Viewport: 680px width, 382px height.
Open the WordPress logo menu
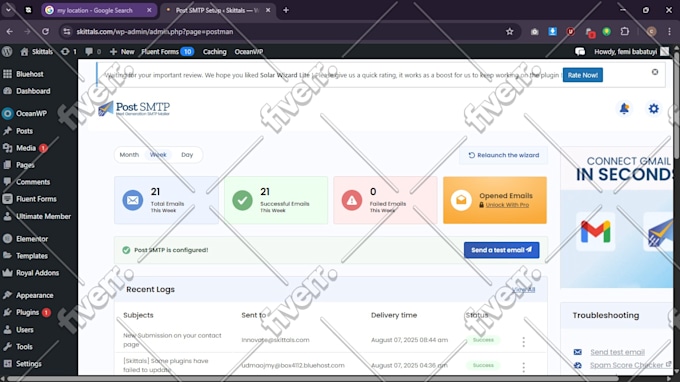(7, 52)
